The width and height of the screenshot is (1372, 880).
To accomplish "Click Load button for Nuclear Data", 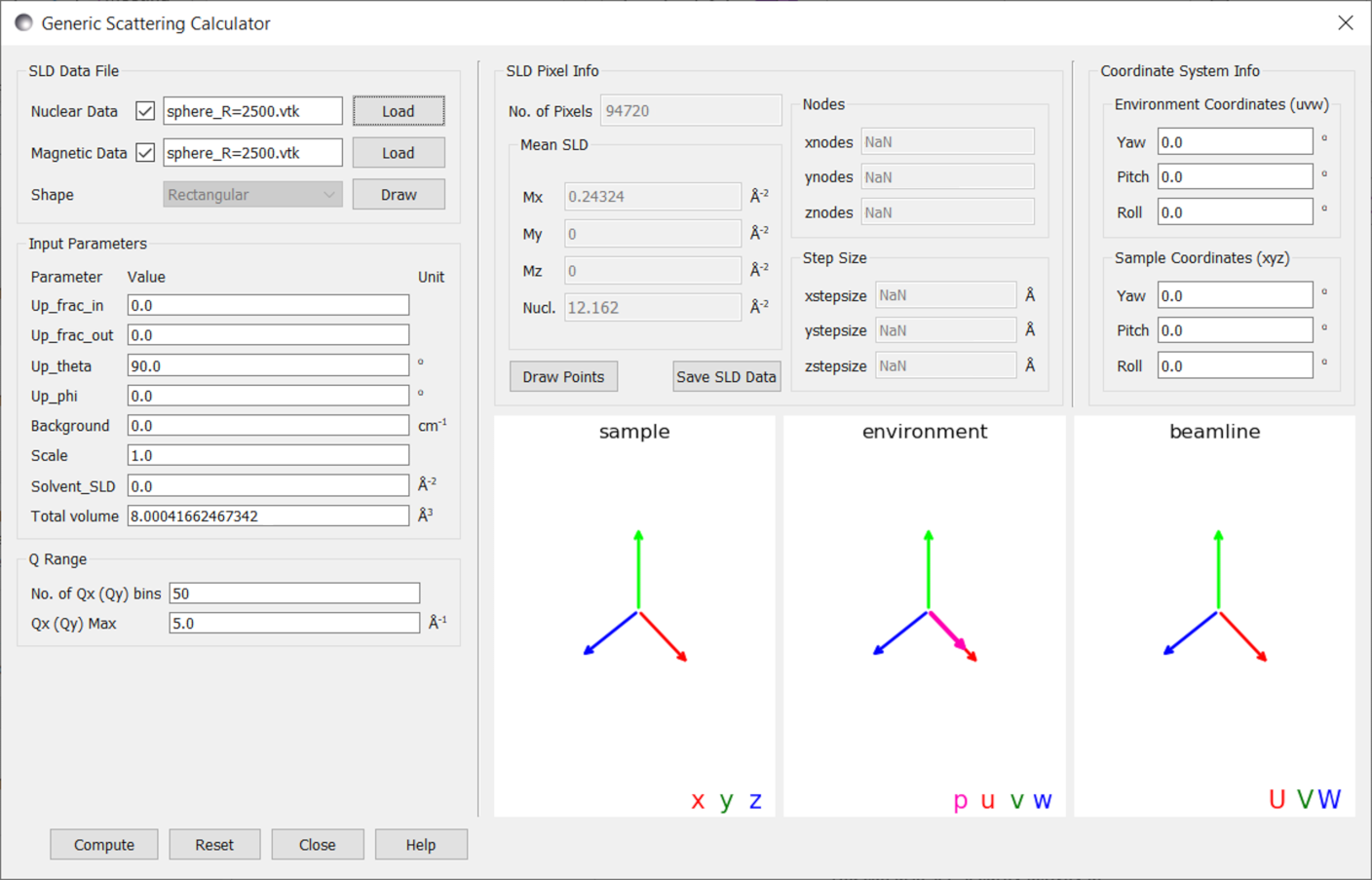I will (x=399, y=111).
